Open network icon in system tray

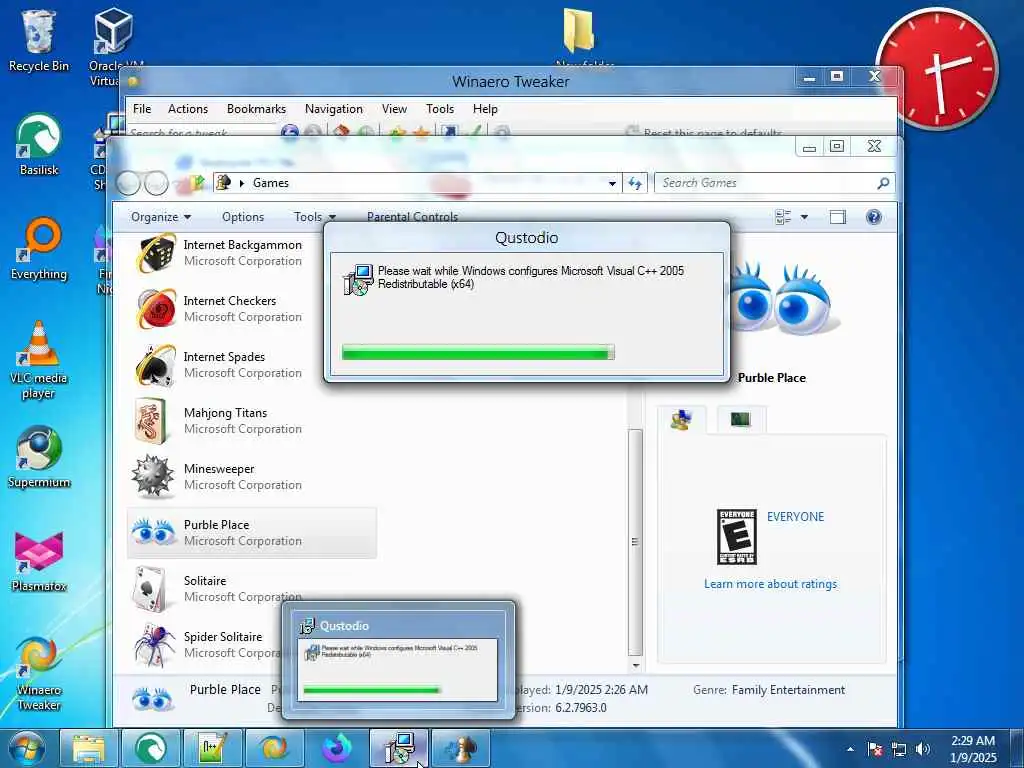(x=899, y=749)
